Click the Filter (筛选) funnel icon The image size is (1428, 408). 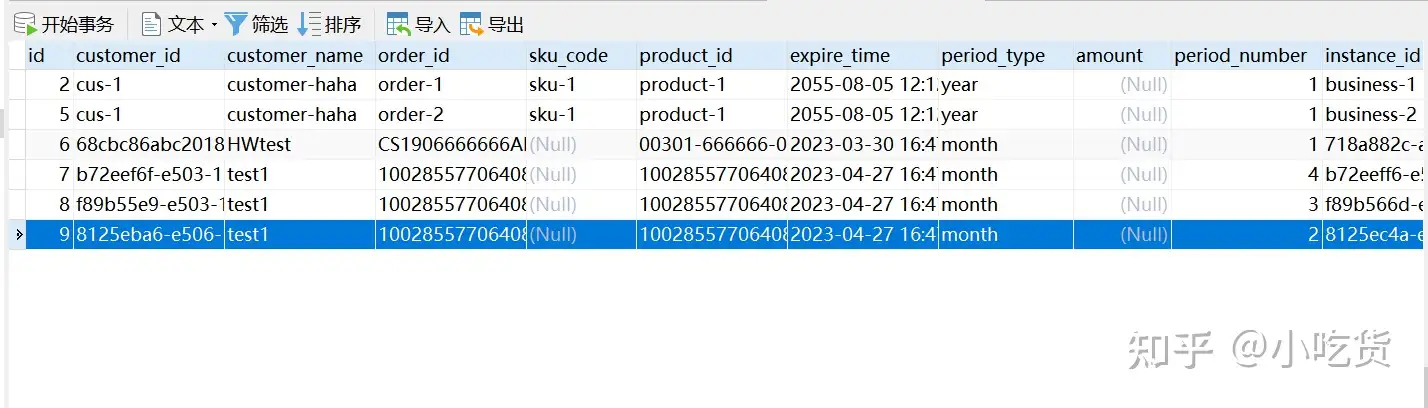236,24
